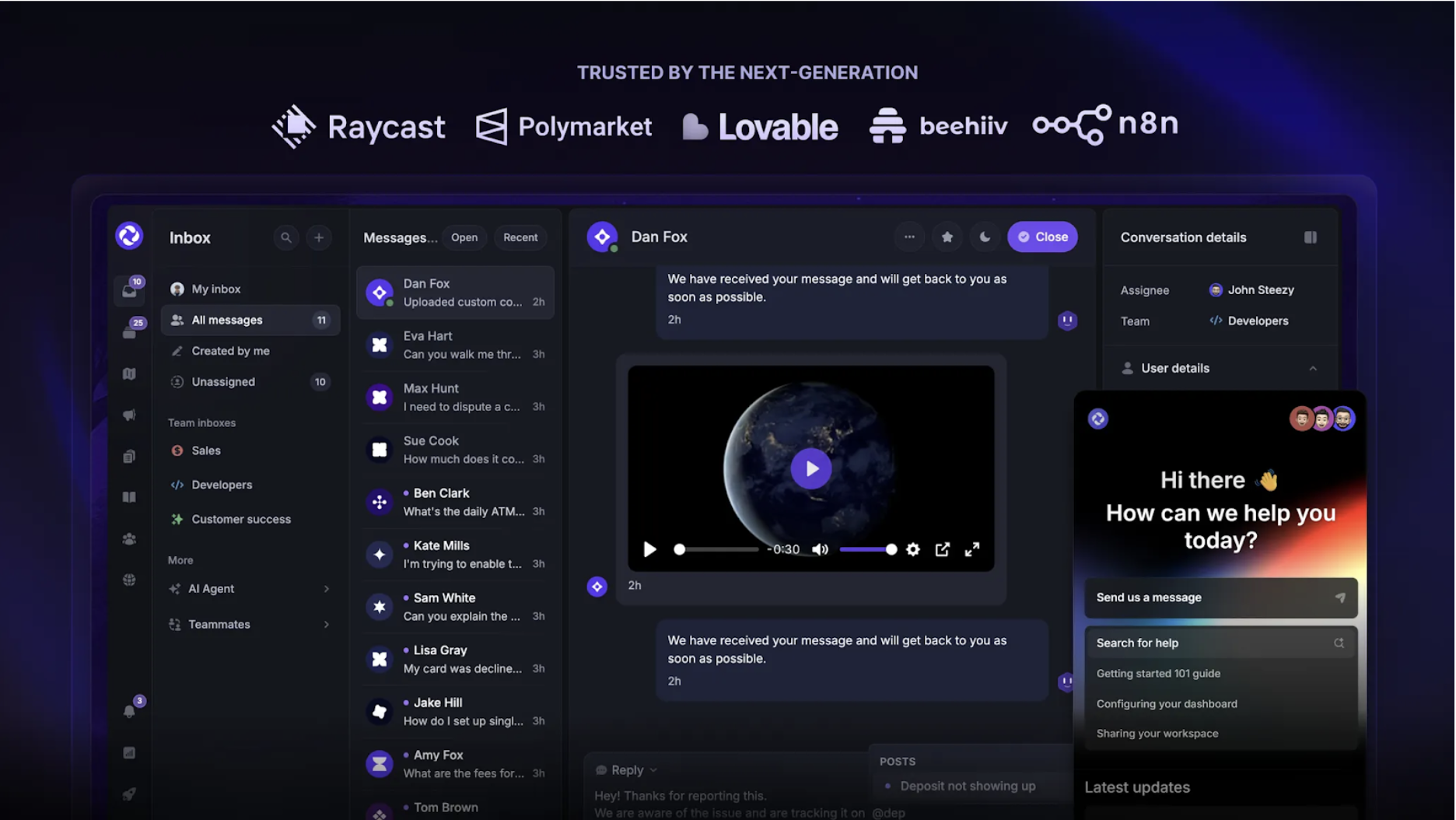This screenshot has width=1456, height=820.
Task: Play the Earth video in the chat
Action: pos(811,468)
